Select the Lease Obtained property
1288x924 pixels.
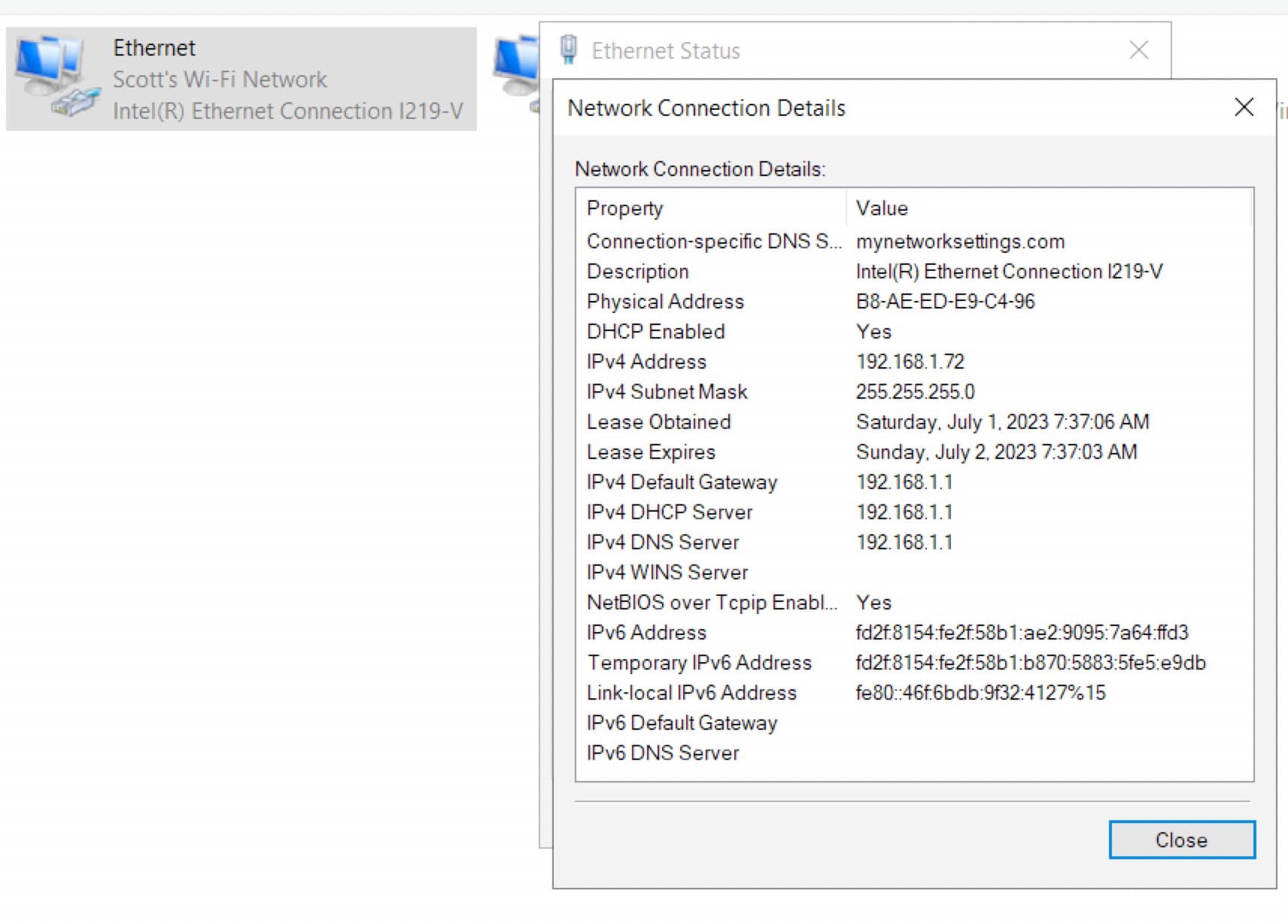coord(658,422)
